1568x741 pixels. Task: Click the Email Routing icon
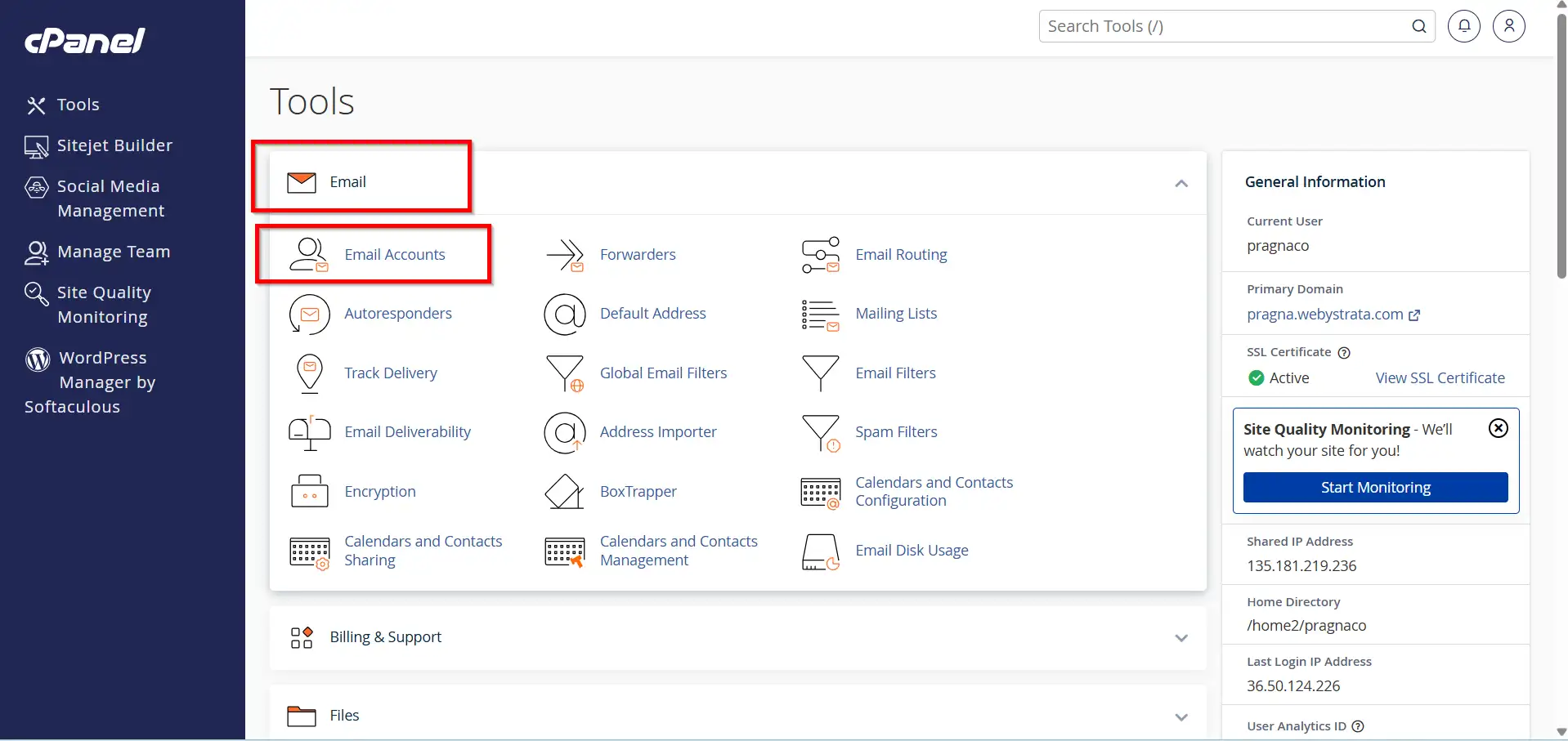[x=821, y=255]
